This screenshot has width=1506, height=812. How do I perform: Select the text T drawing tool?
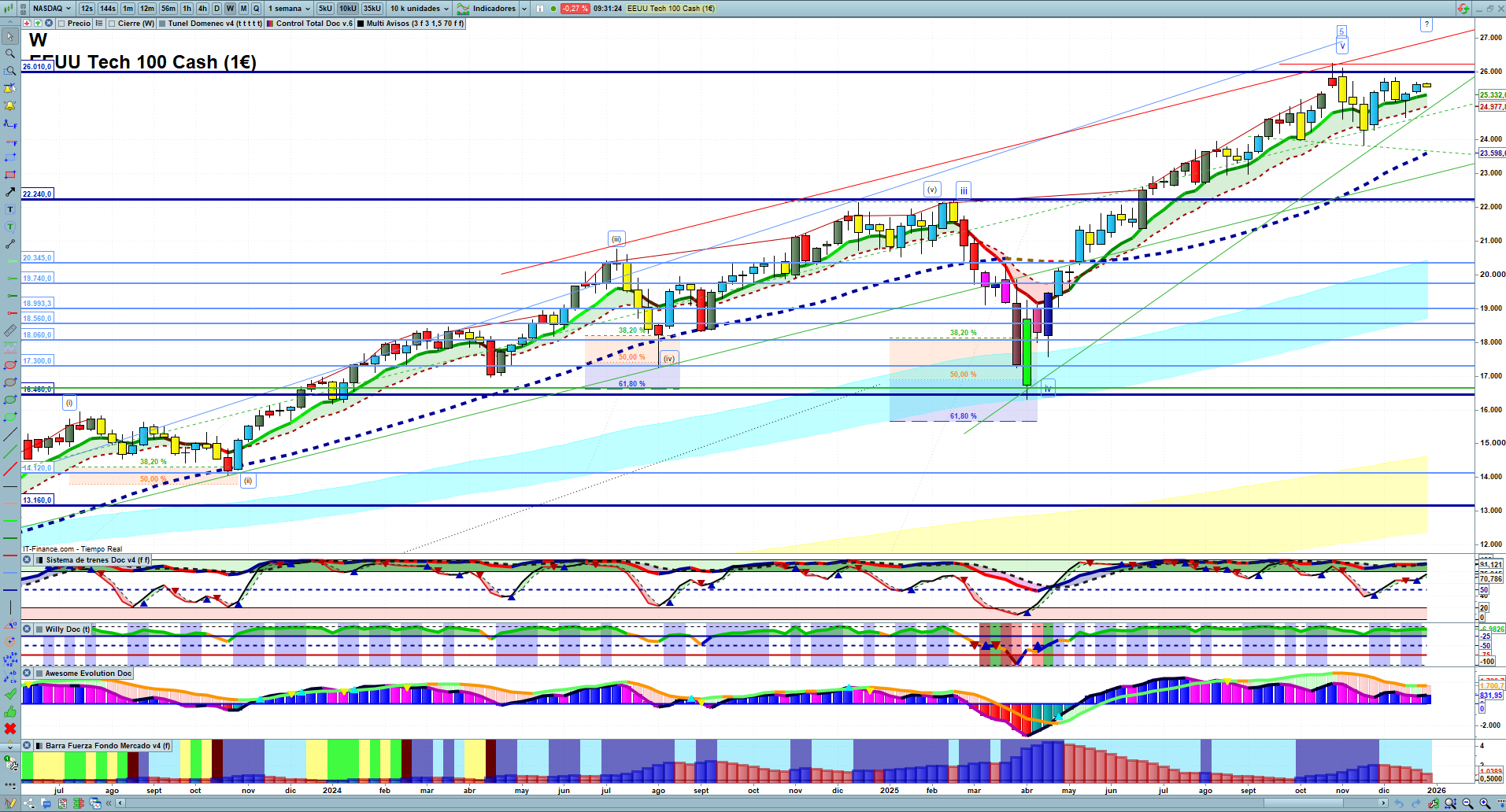coord(10,209)
